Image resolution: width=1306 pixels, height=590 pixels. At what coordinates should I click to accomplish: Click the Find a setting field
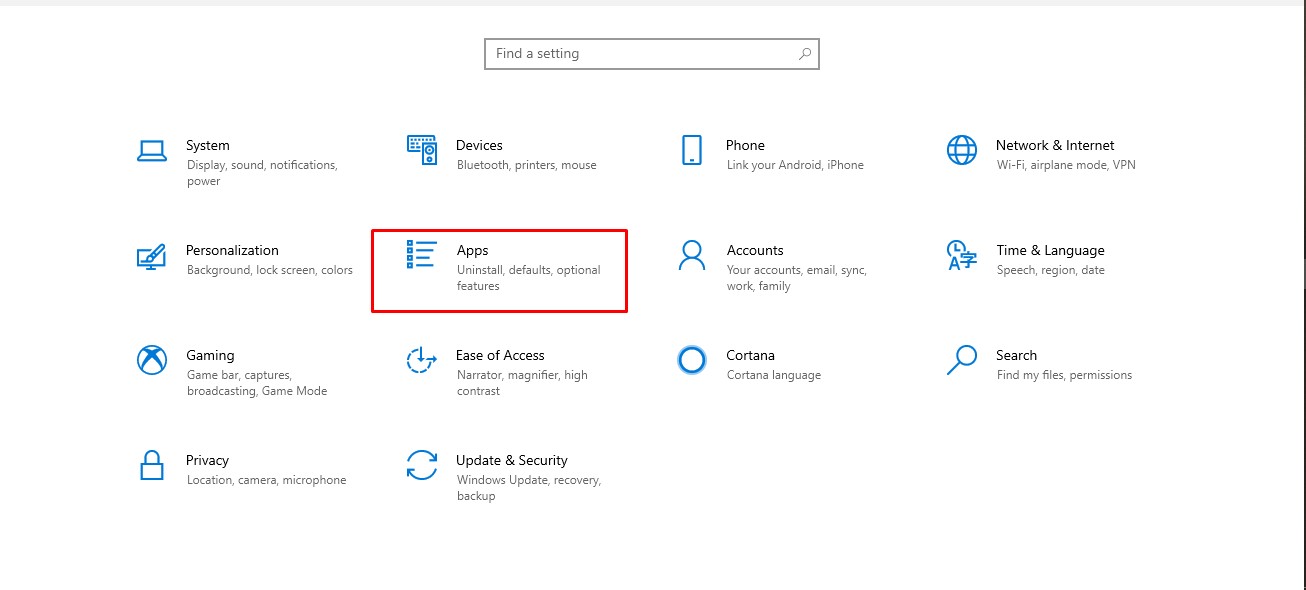click(x=640, y=54)
